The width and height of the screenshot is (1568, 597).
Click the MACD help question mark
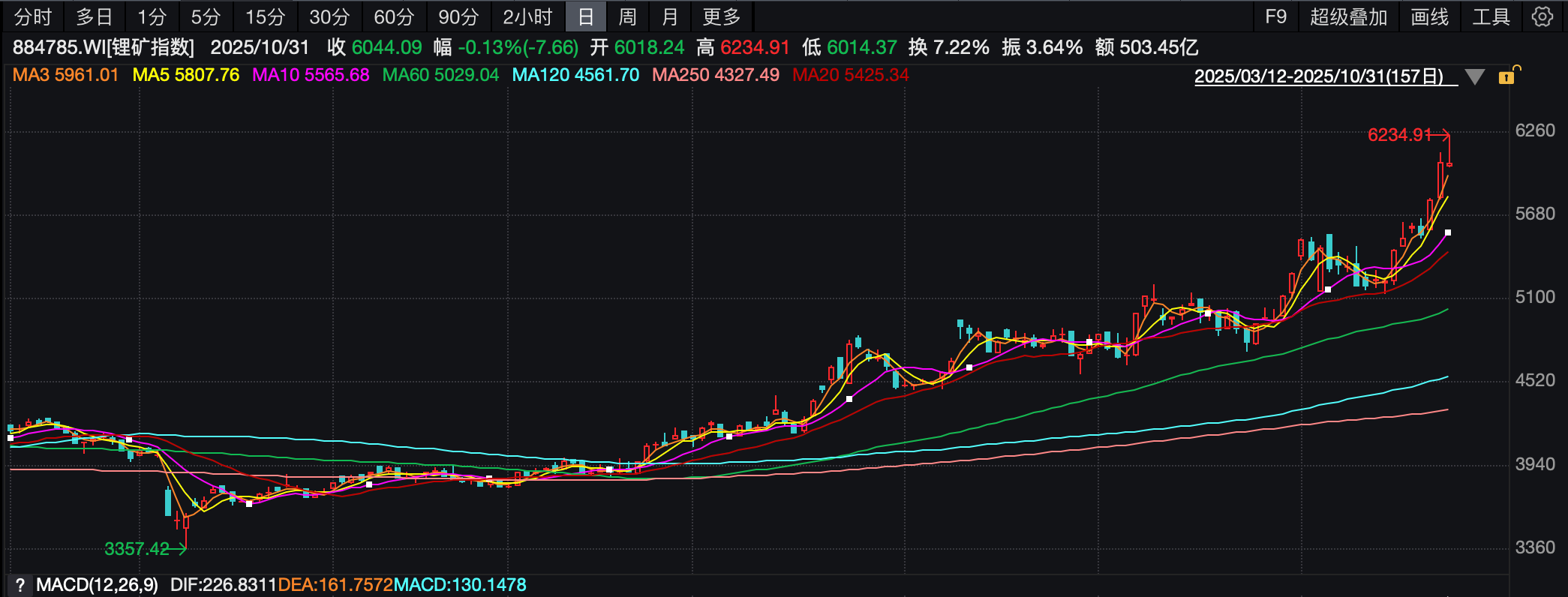coord(20,585)
